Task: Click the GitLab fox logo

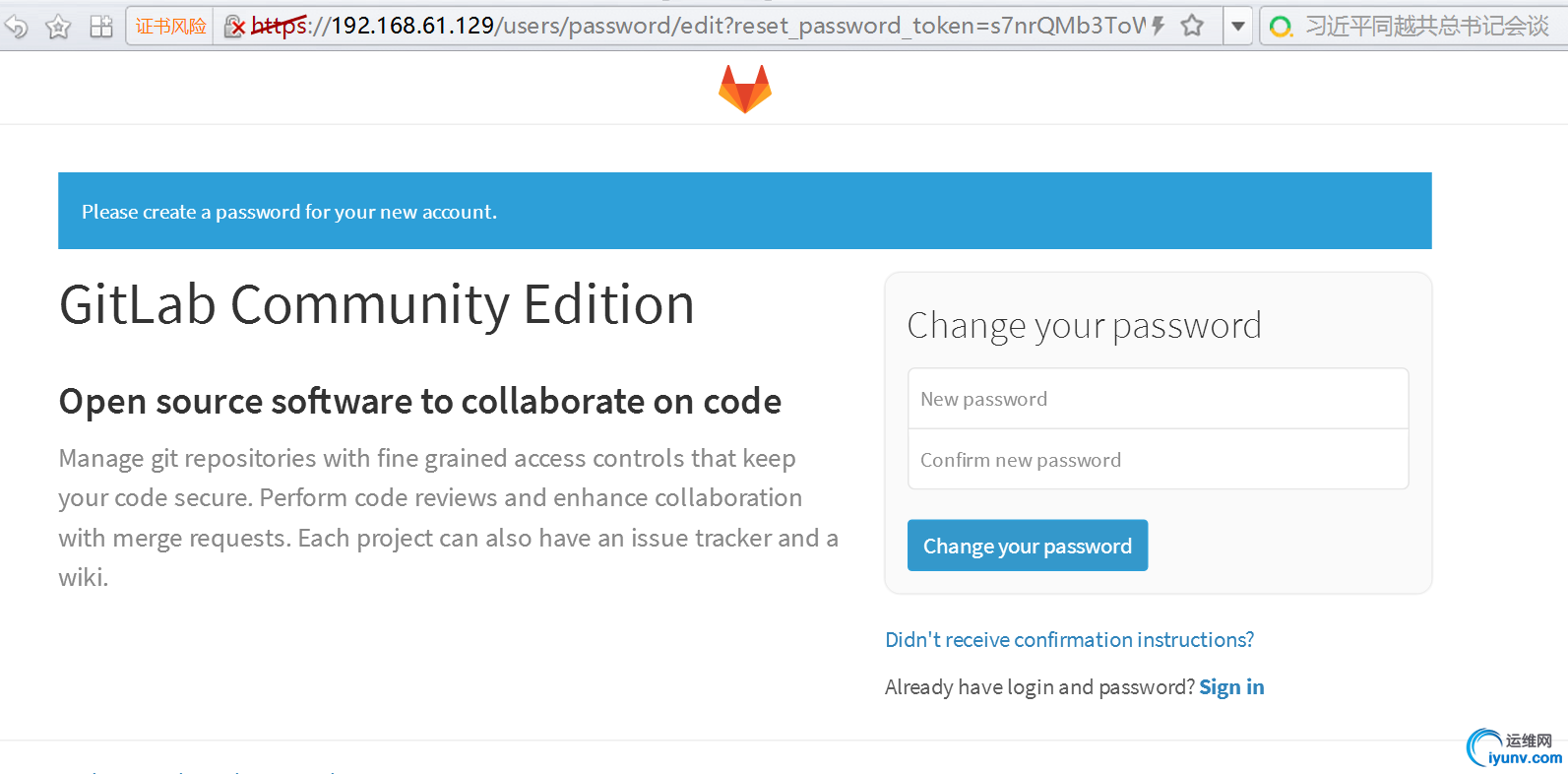Action: tap(745, 90)
